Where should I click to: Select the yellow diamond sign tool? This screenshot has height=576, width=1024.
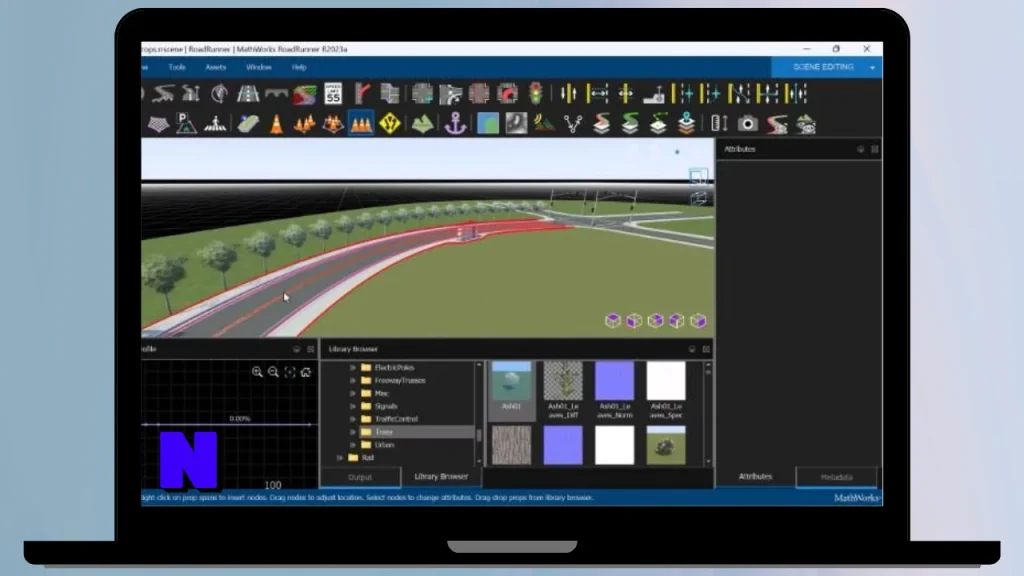[390, 124]
